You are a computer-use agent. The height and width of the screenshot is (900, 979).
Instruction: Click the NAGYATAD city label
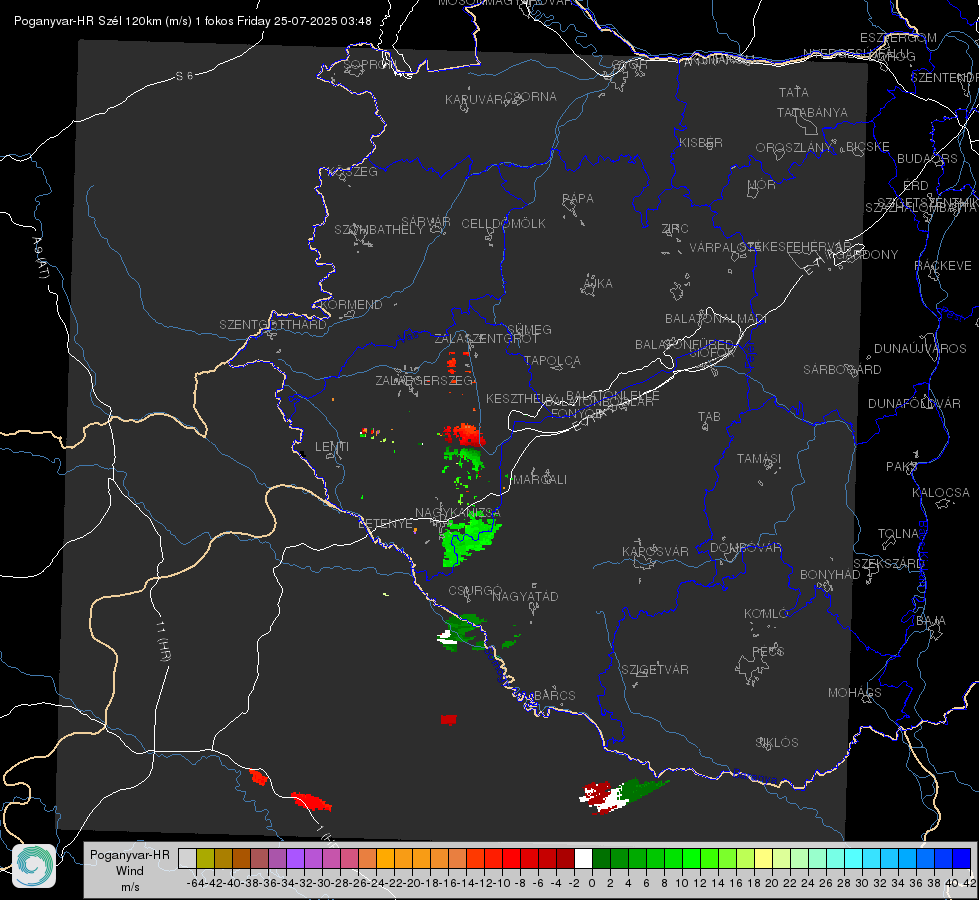pos(525,596)
